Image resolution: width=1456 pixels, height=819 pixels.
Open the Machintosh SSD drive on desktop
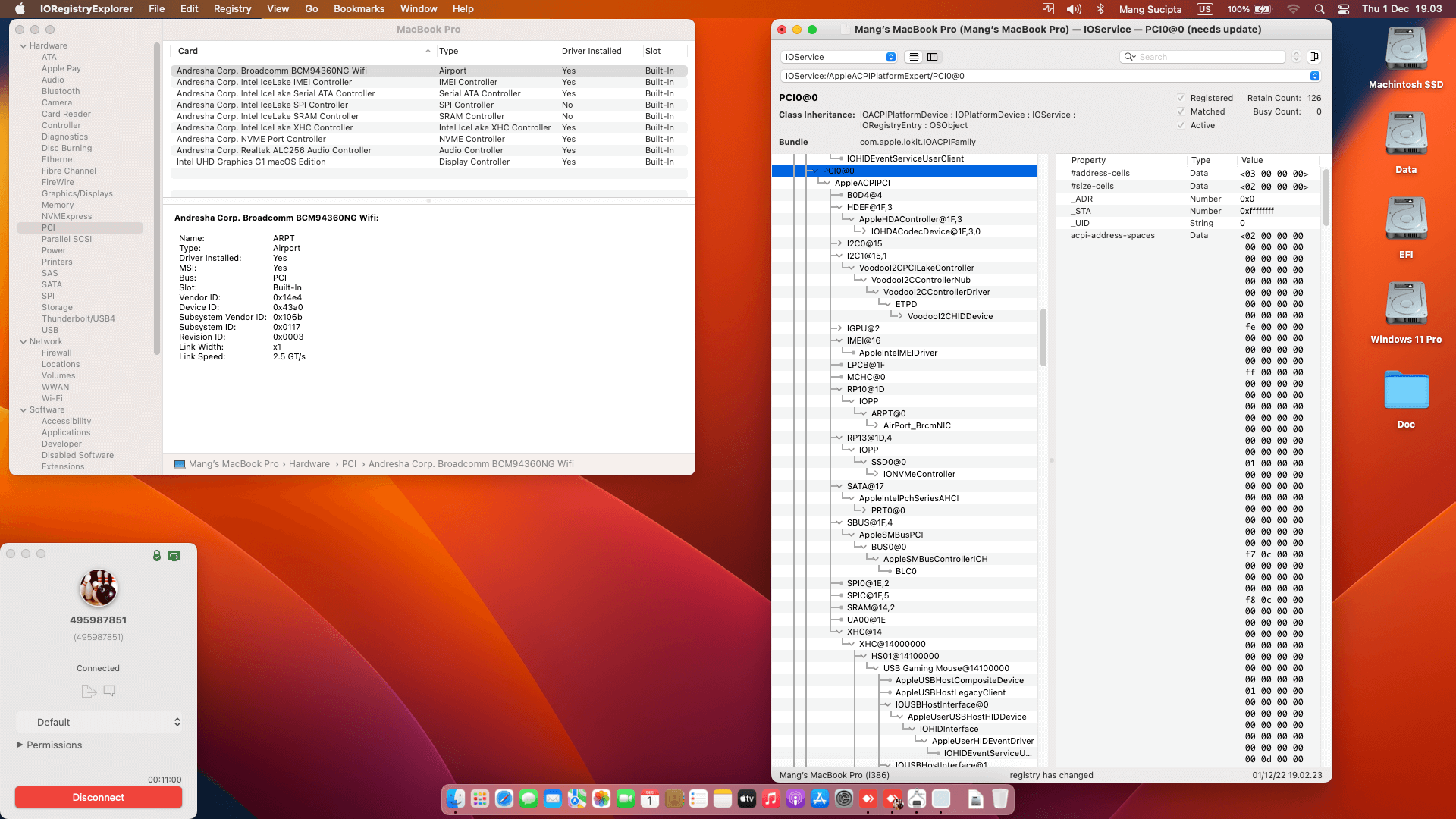pyautogui.click(x=1406, y=50)
